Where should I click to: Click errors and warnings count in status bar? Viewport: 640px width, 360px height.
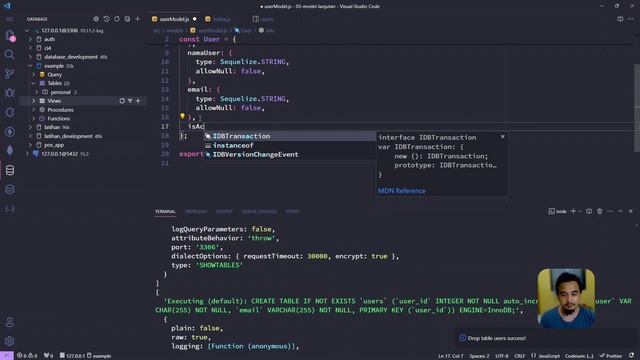[x=27, y=356]
